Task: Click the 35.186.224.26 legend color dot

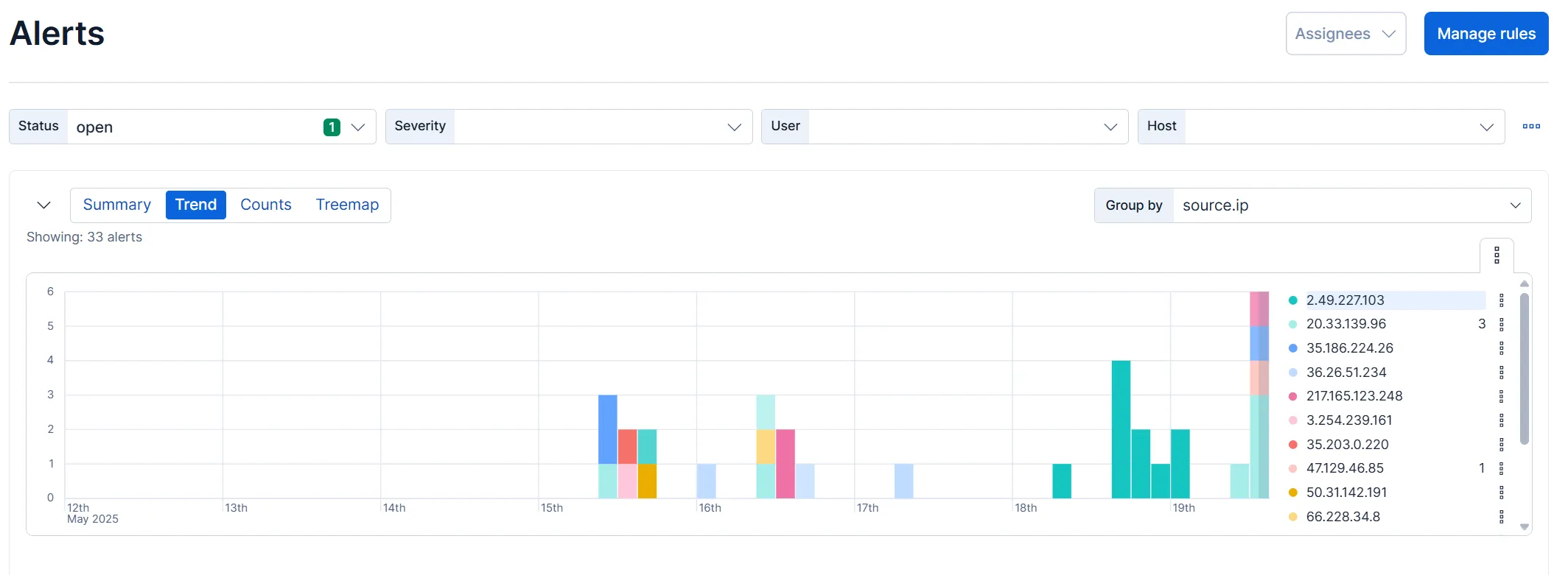Action: point(1292,348)
